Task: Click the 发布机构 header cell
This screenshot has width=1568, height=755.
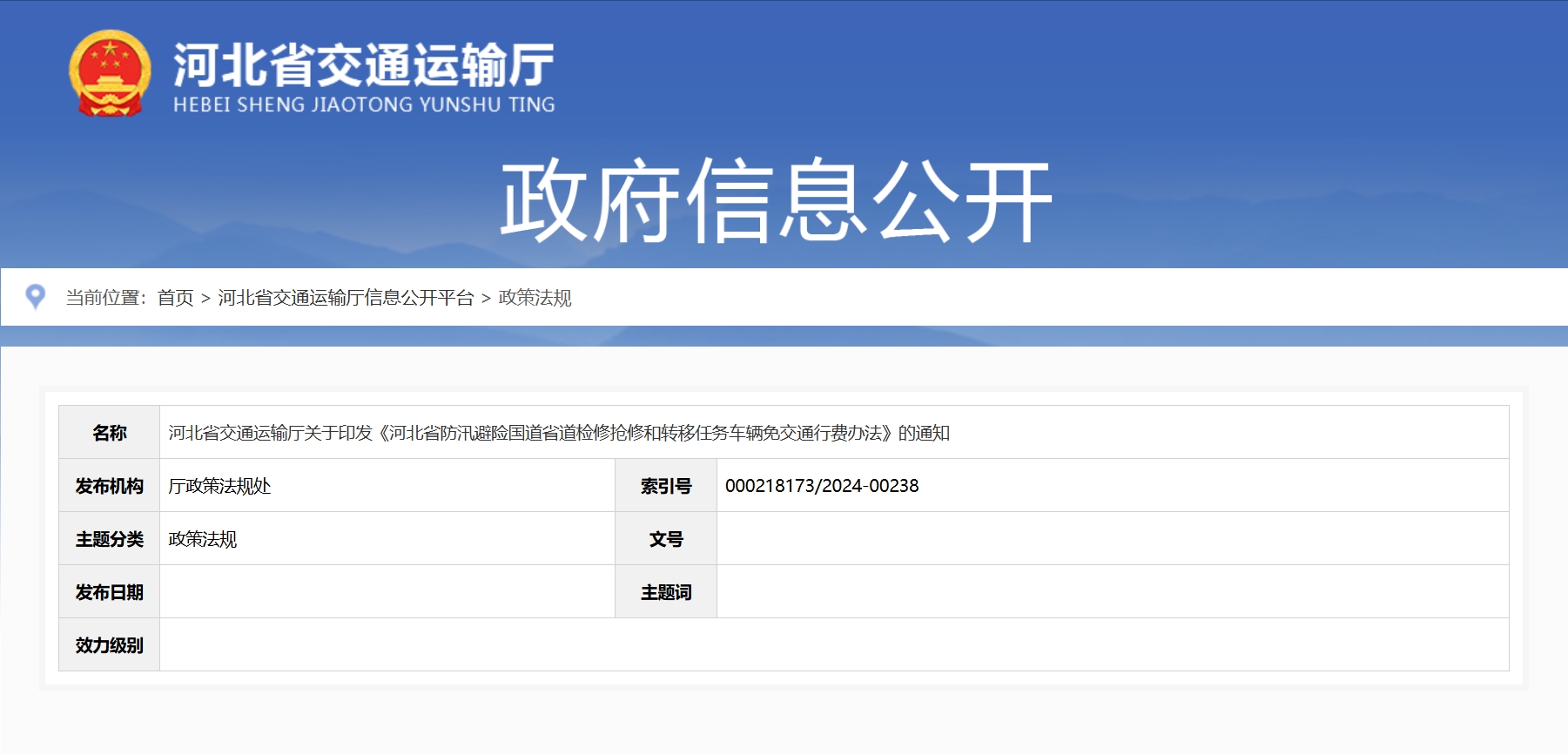Action: (110, 486)
